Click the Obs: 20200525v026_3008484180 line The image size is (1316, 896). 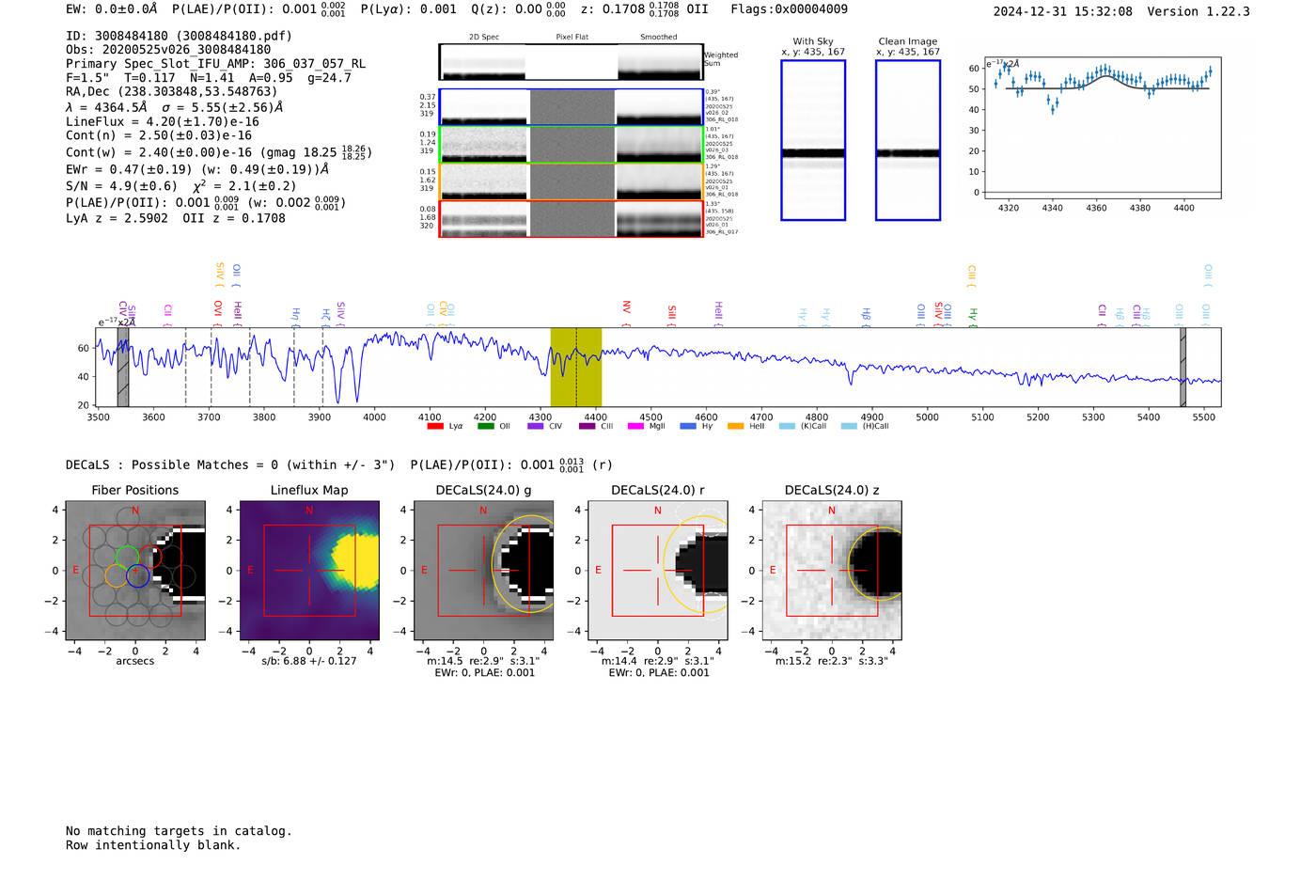click(168, 50)
